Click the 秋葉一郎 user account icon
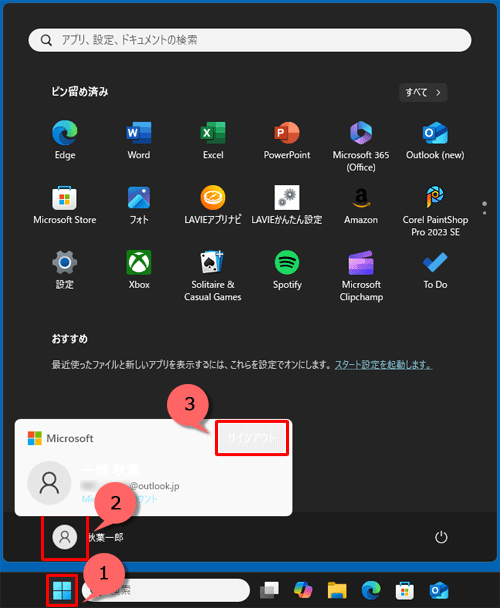Screen dimensions: 500x608 [65, 537]
